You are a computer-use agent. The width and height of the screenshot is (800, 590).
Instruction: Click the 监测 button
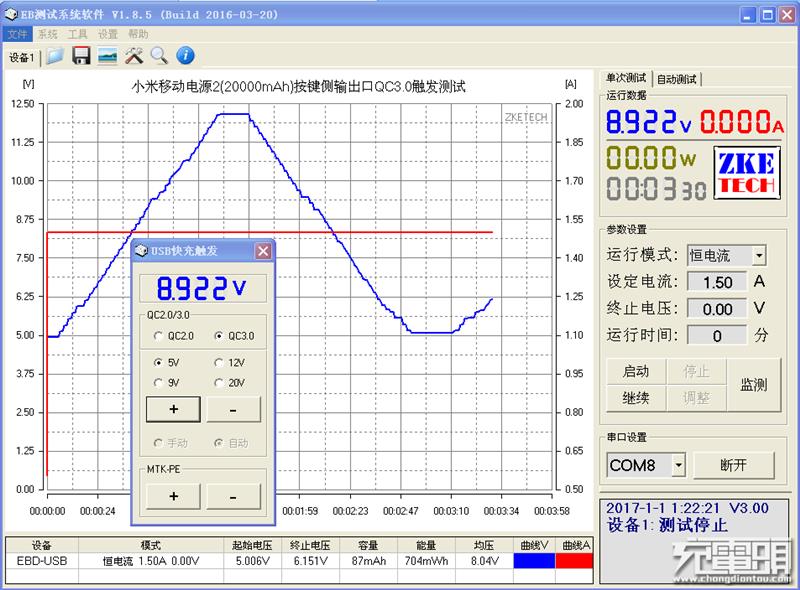(753, 385)
